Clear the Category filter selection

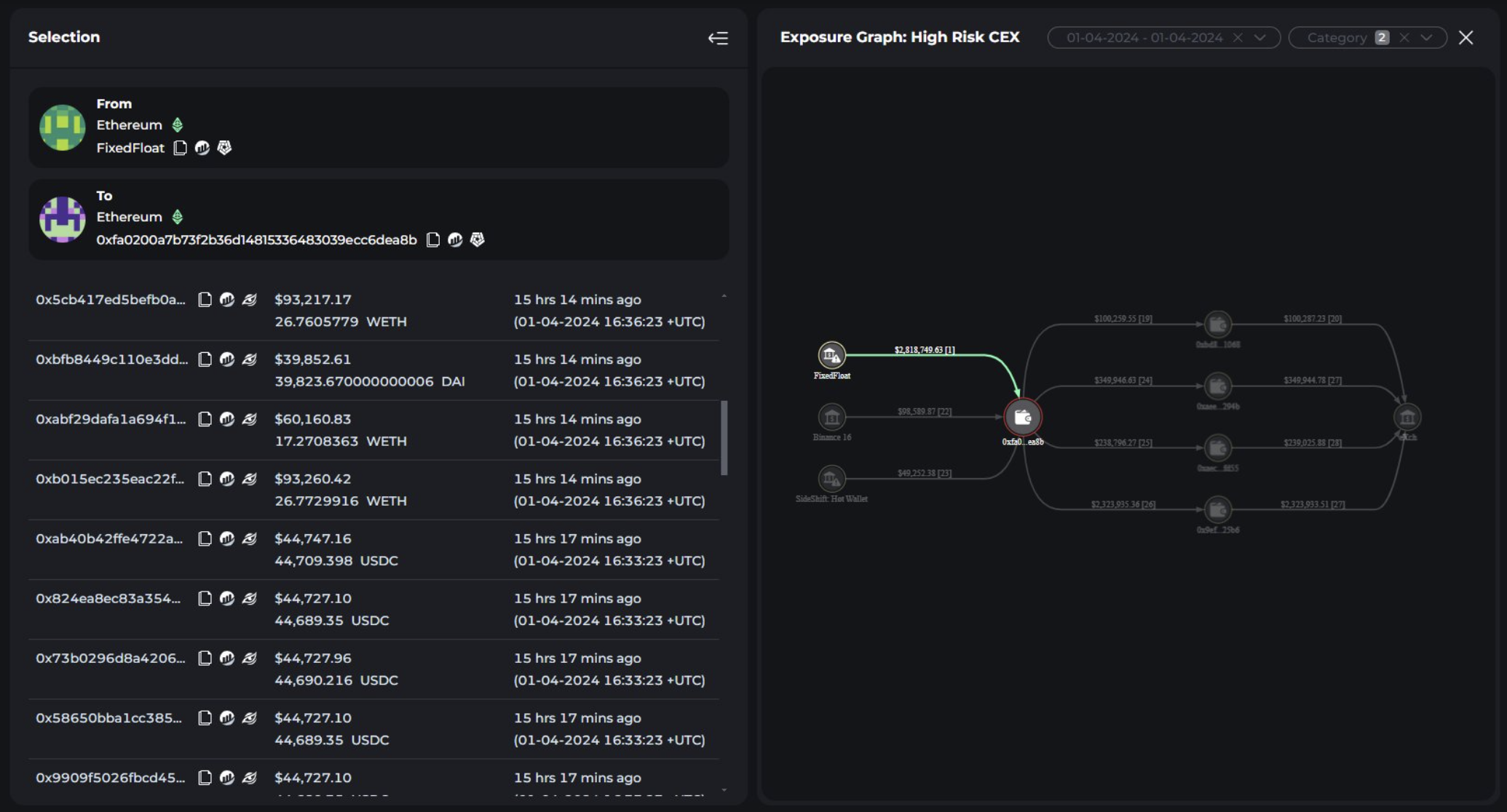point(1404,38)
